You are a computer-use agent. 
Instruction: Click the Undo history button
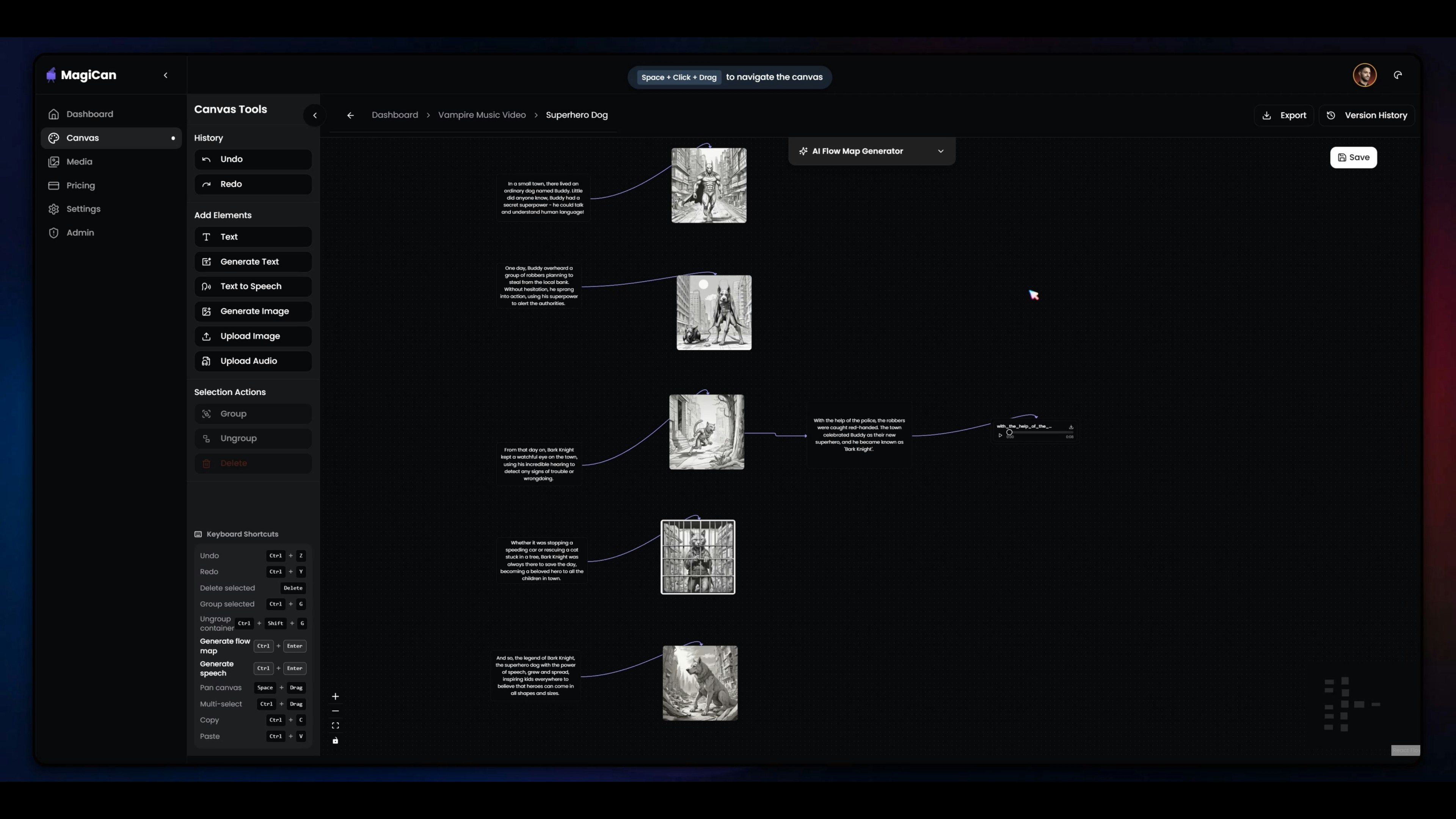(x=253, y=159)
